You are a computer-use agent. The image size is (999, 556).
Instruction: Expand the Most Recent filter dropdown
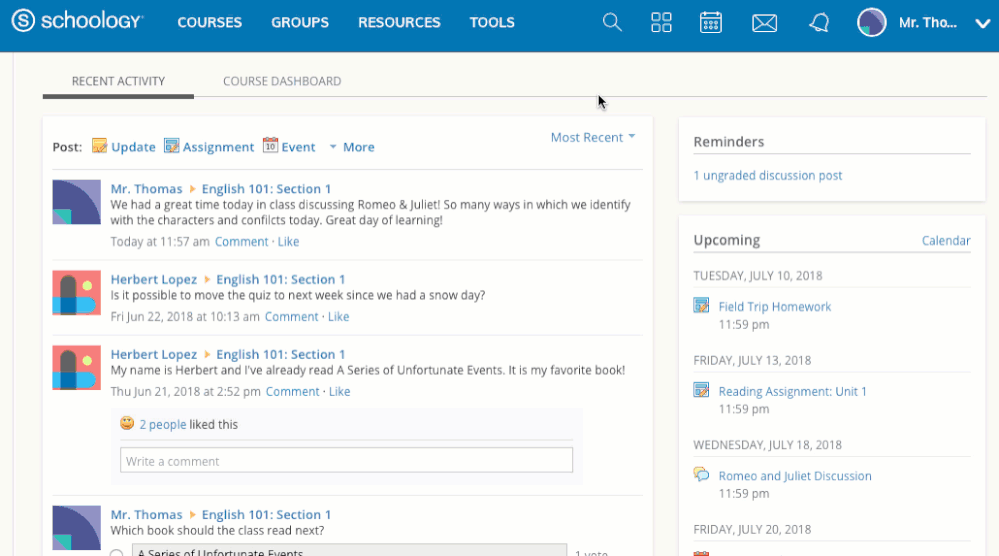tap(593, 137)
